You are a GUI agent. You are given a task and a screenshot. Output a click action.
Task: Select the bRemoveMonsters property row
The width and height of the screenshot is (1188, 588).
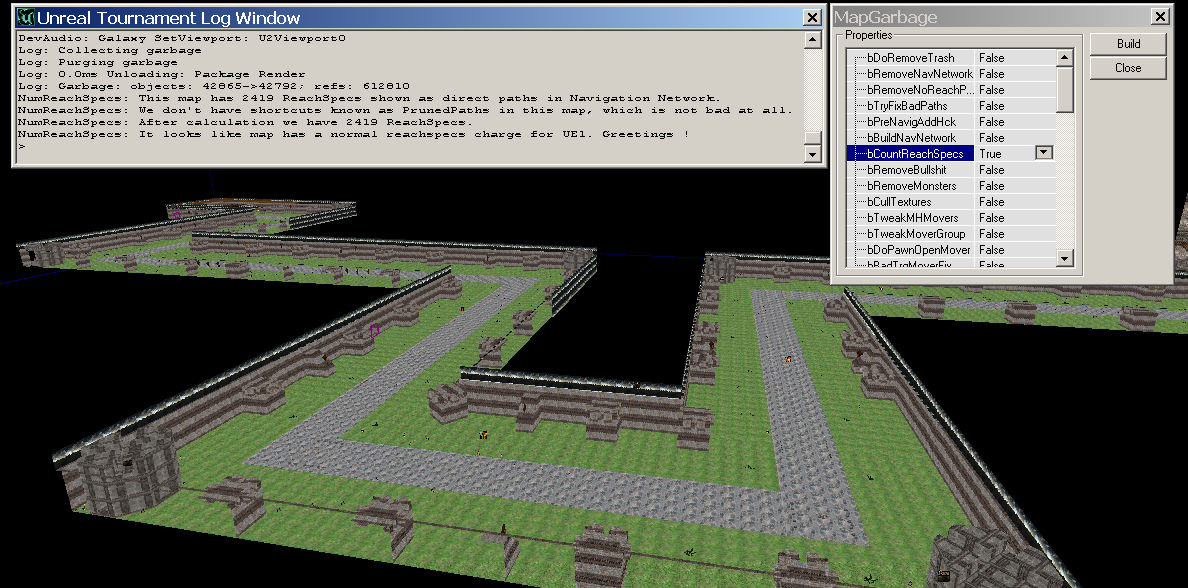(952, 186)
